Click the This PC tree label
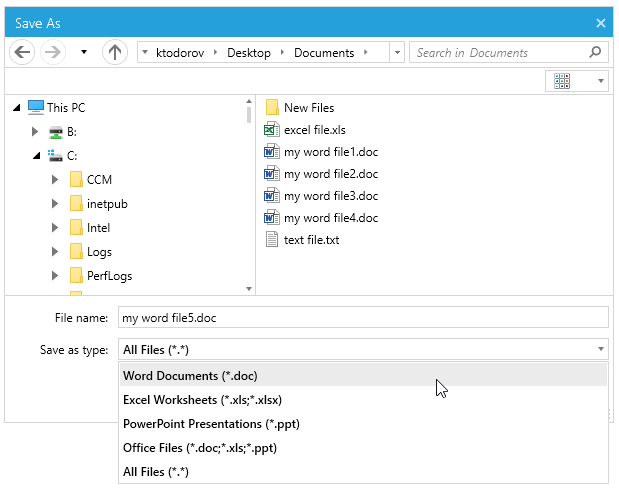Viewport: 619px width, 489px height. (66, 108)
